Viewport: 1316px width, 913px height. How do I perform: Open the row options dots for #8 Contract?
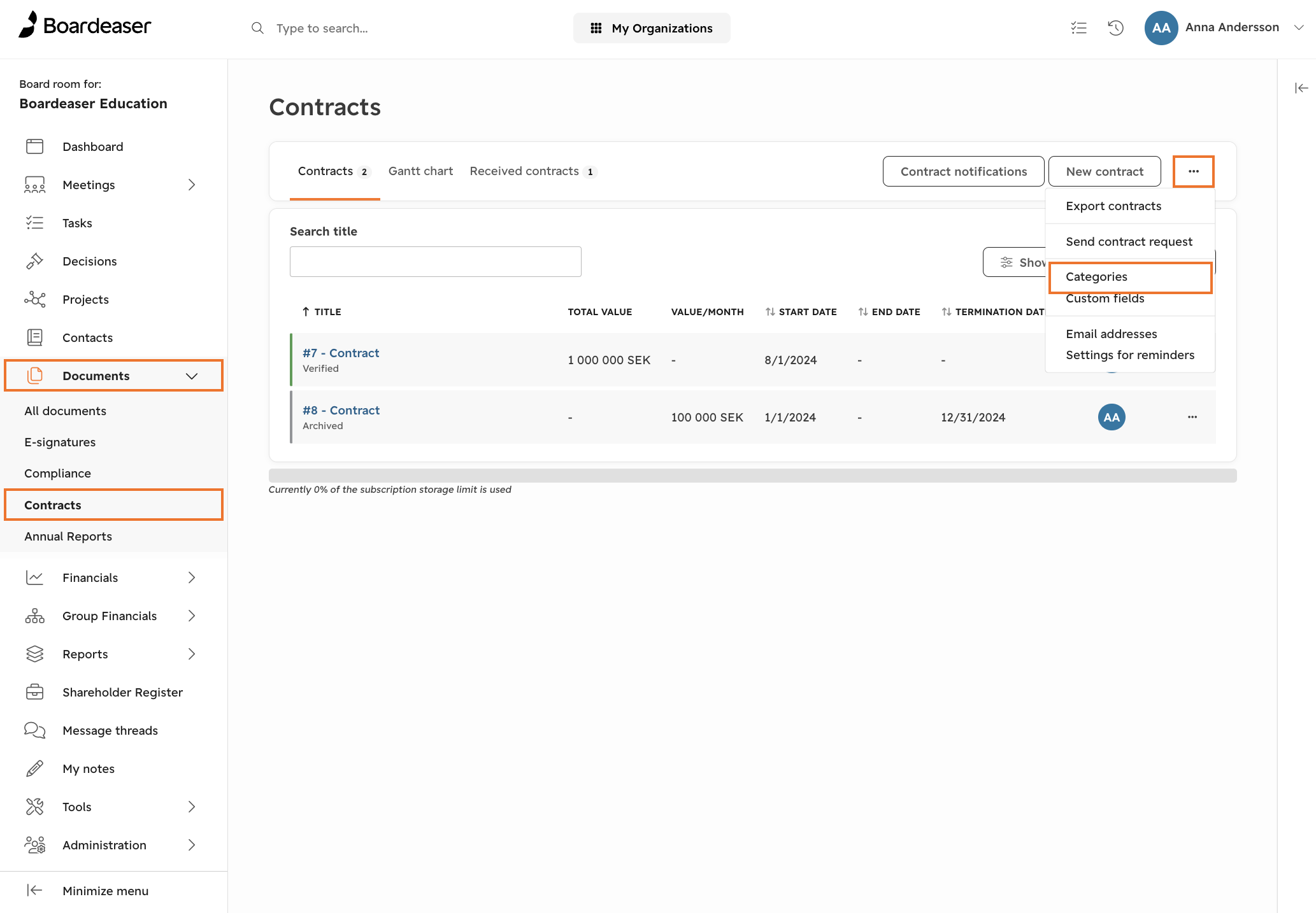1192,417
